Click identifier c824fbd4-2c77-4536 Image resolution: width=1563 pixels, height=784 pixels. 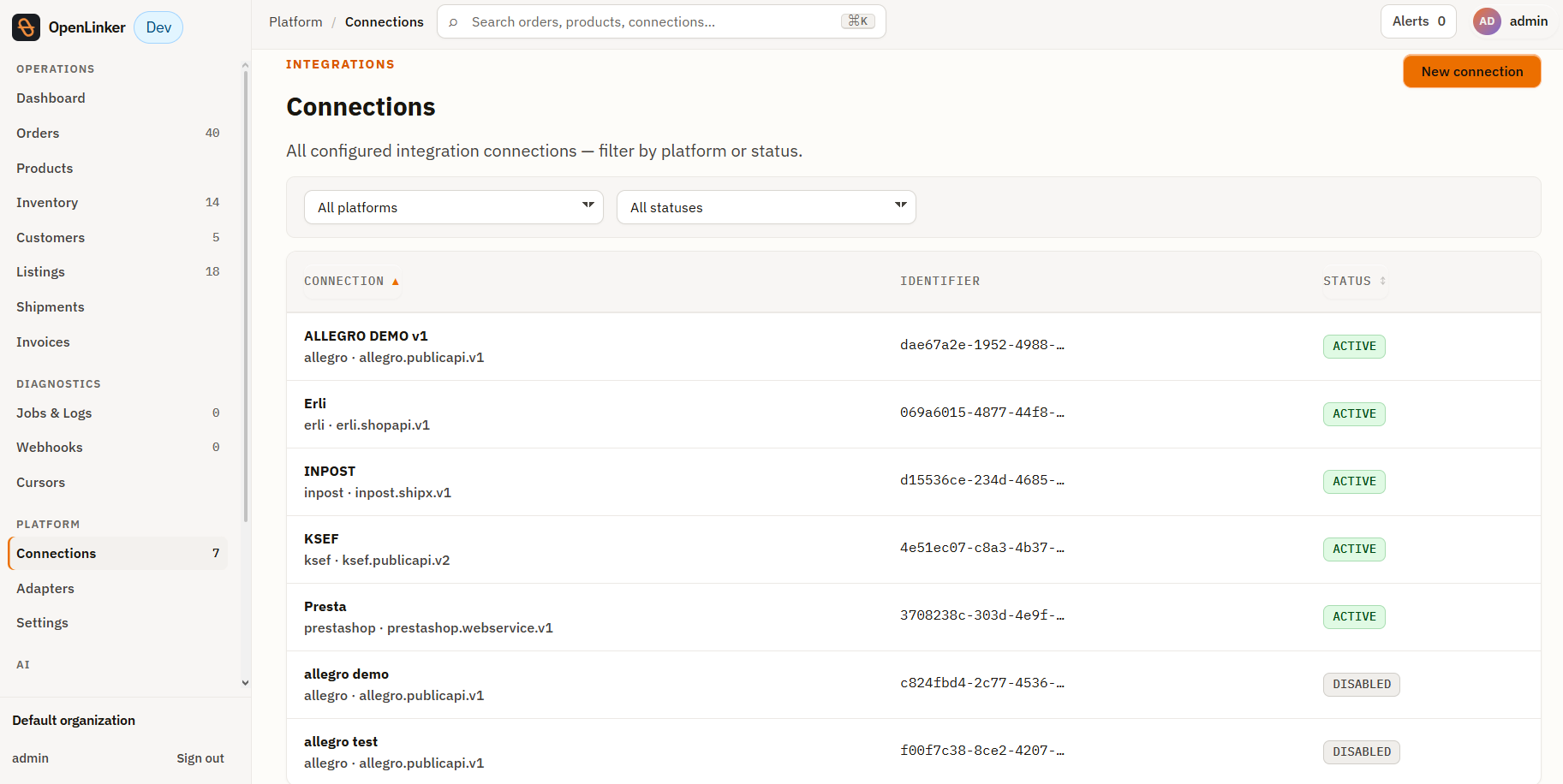(981, 683)
